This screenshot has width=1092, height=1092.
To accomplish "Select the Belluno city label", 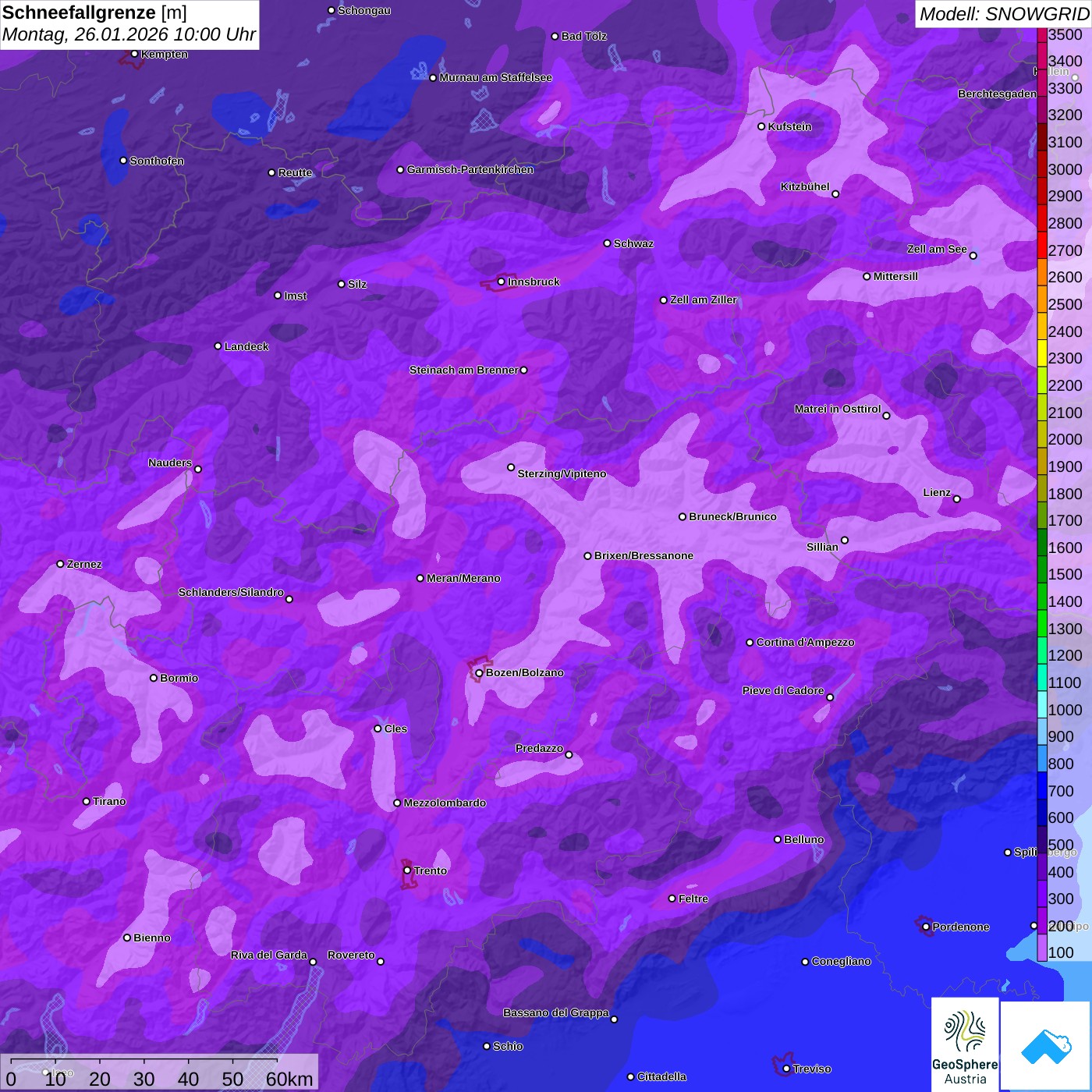I will [804, 840].
